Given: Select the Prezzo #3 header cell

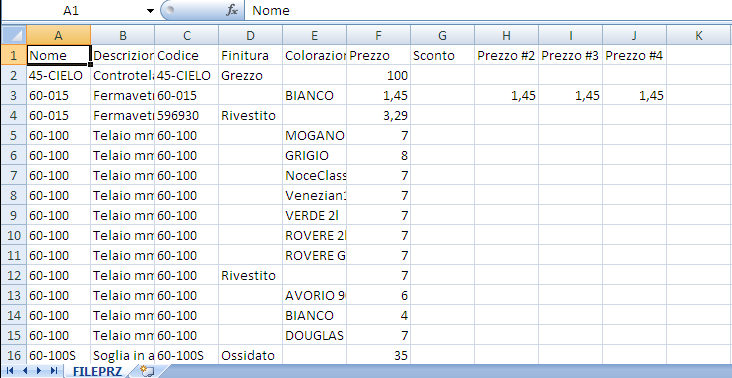Looking at the screenshot, I should [570, 56].
